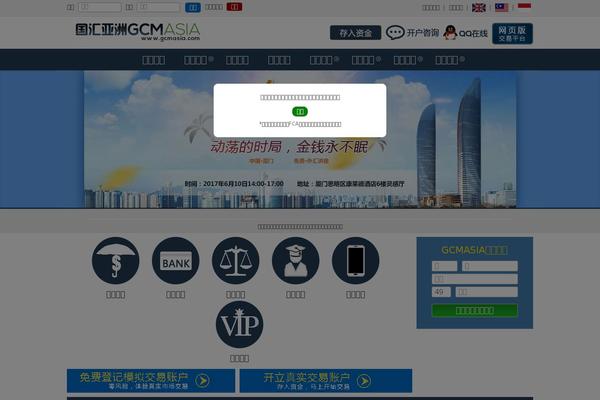Click the first item in the navigation bar
600x400 pixels.
point(154,60)
